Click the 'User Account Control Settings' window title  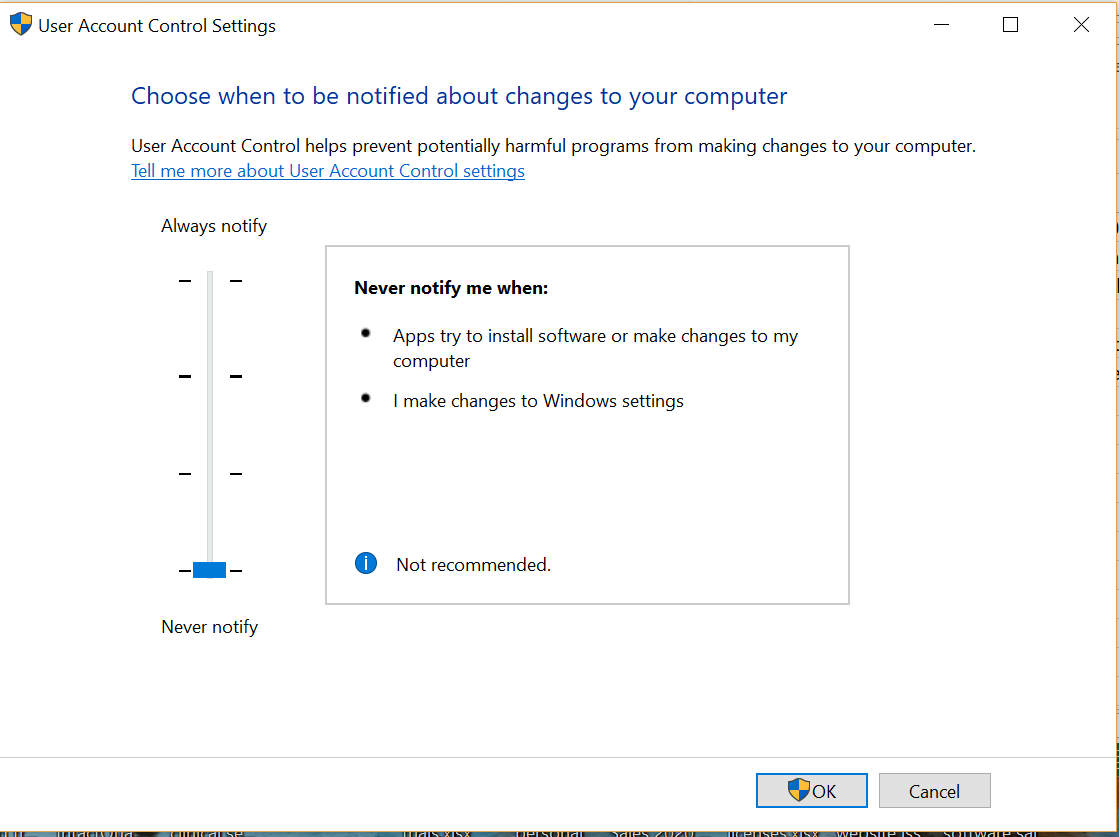coord(157,26)
